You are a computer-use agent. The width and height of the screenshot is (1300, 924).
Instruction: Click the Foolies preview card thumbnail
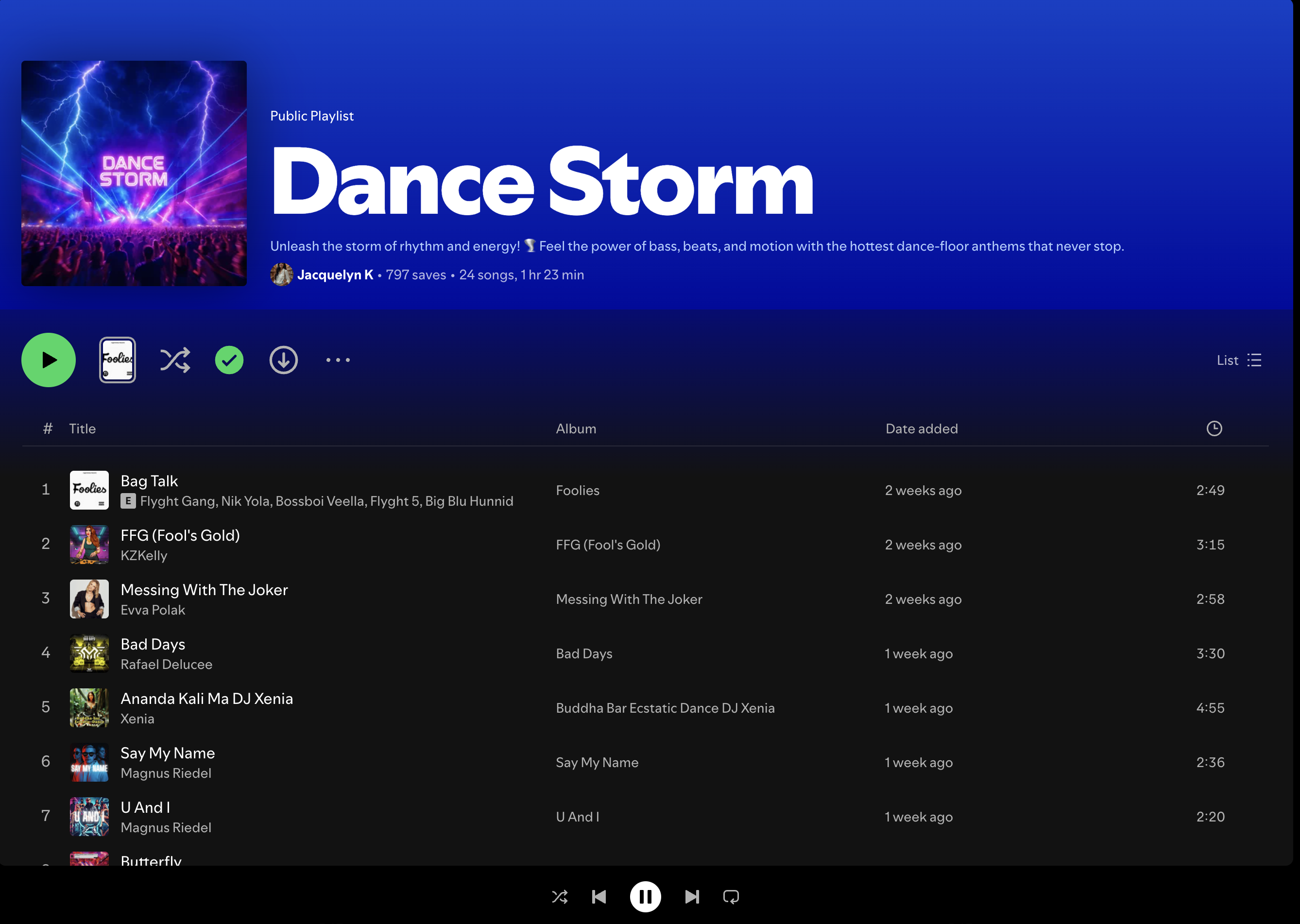click(x=117, y=360)
